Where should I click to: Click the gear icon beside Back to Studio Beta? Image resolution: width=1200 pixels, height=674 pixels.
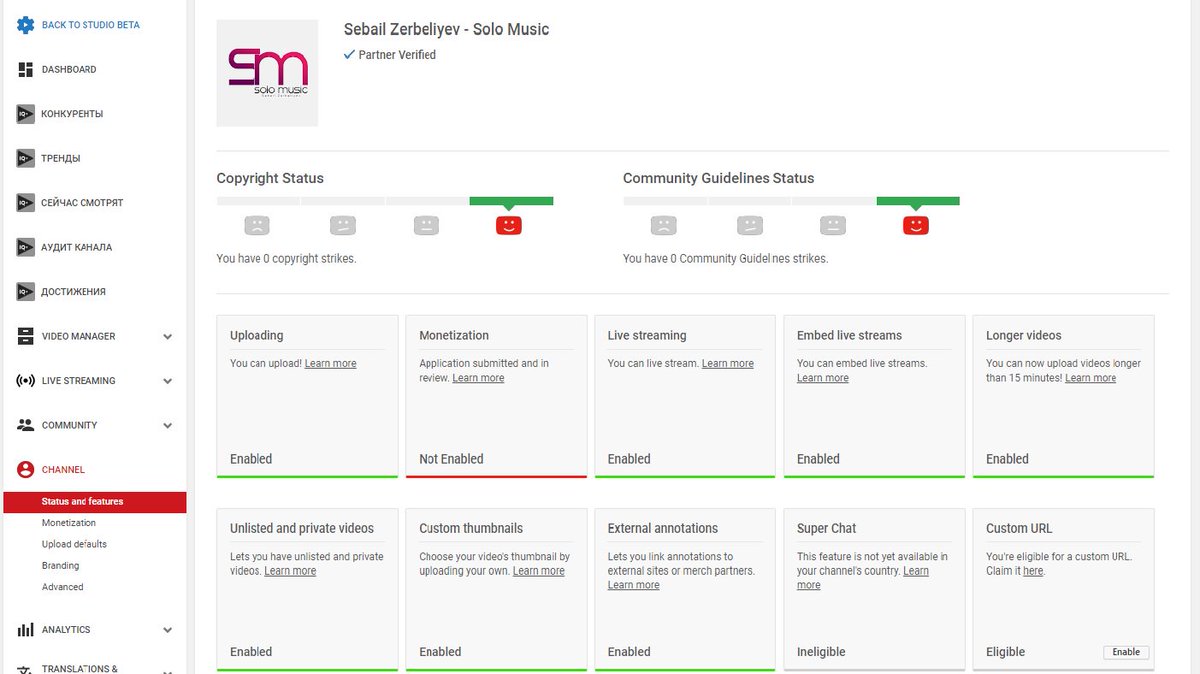(25, 25)
